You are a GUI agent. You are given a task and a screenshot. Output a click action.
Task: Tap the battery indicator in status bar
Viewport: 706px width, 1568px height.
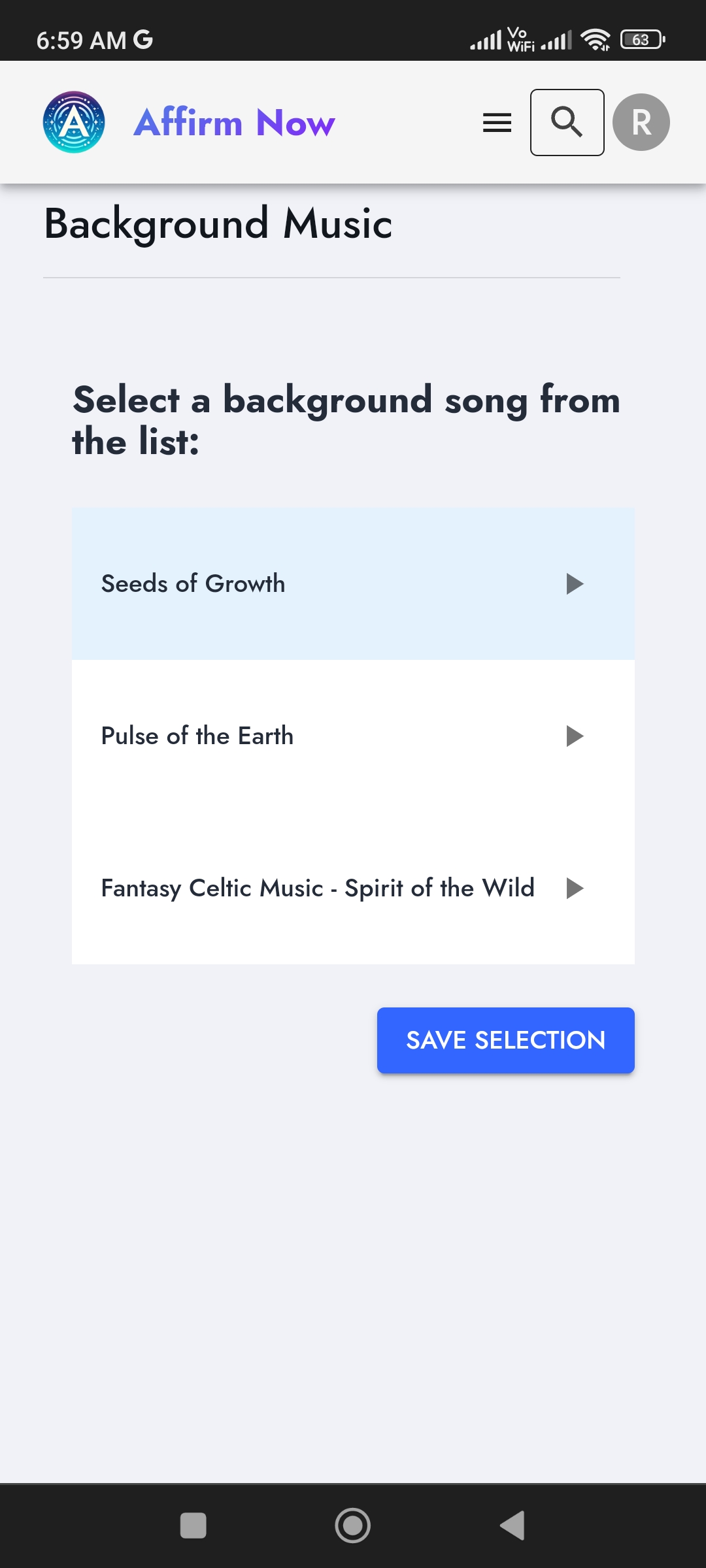tap(642, 40)
